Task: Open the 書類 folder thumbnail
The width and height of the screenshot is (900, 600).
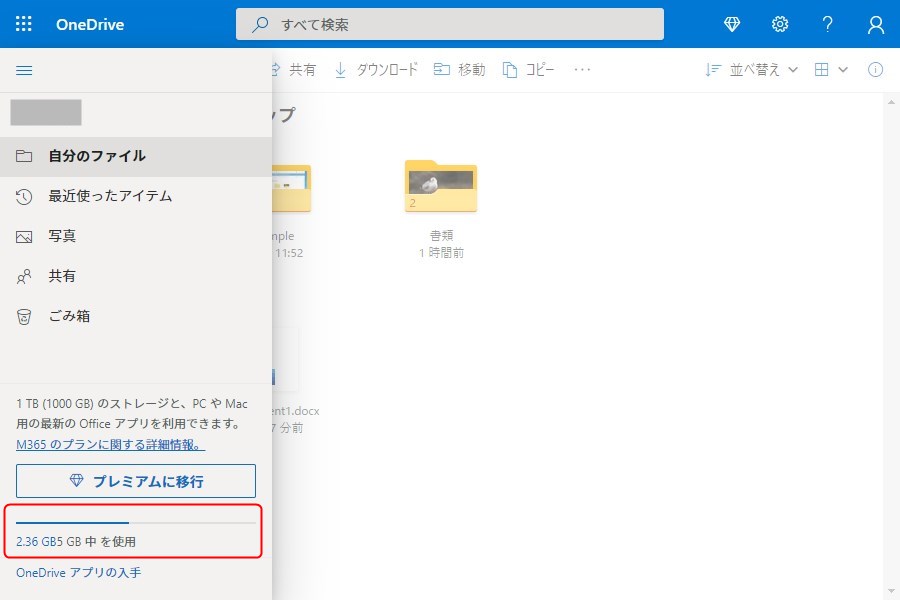Action: click(x=441, y=186)
